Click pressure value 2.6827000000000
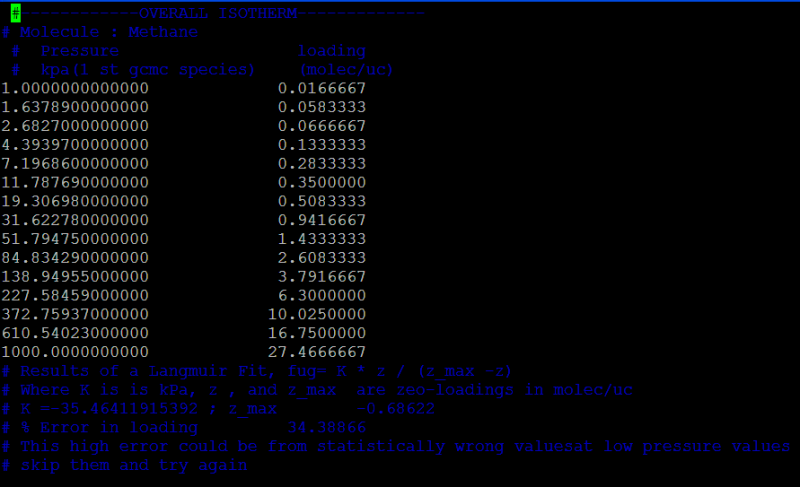800x487 pixels. [75, 126]
